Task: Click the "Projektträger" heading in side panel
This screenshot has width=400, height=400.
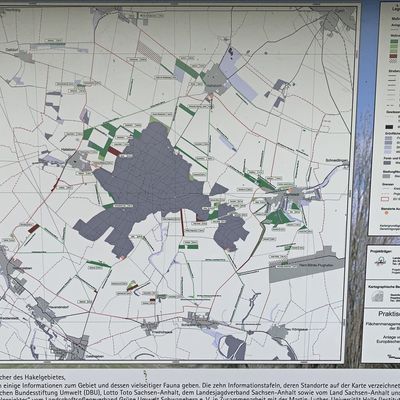Action: (381, 252)
